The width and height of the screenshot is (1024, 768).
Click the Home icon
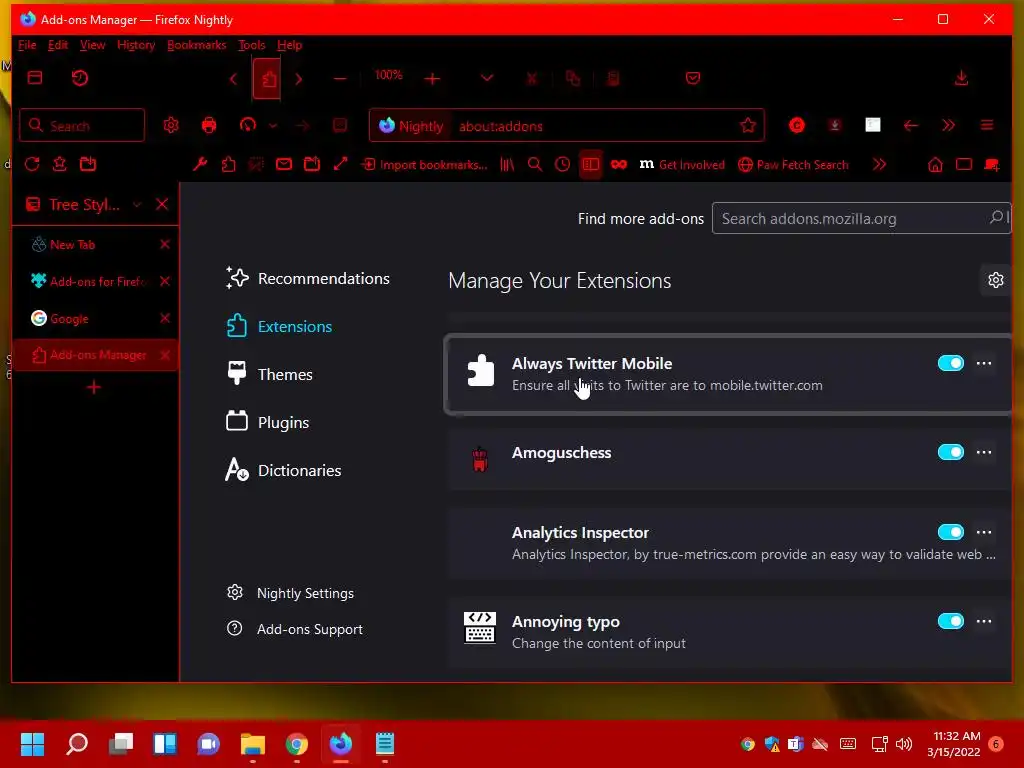tap(935, 165)
